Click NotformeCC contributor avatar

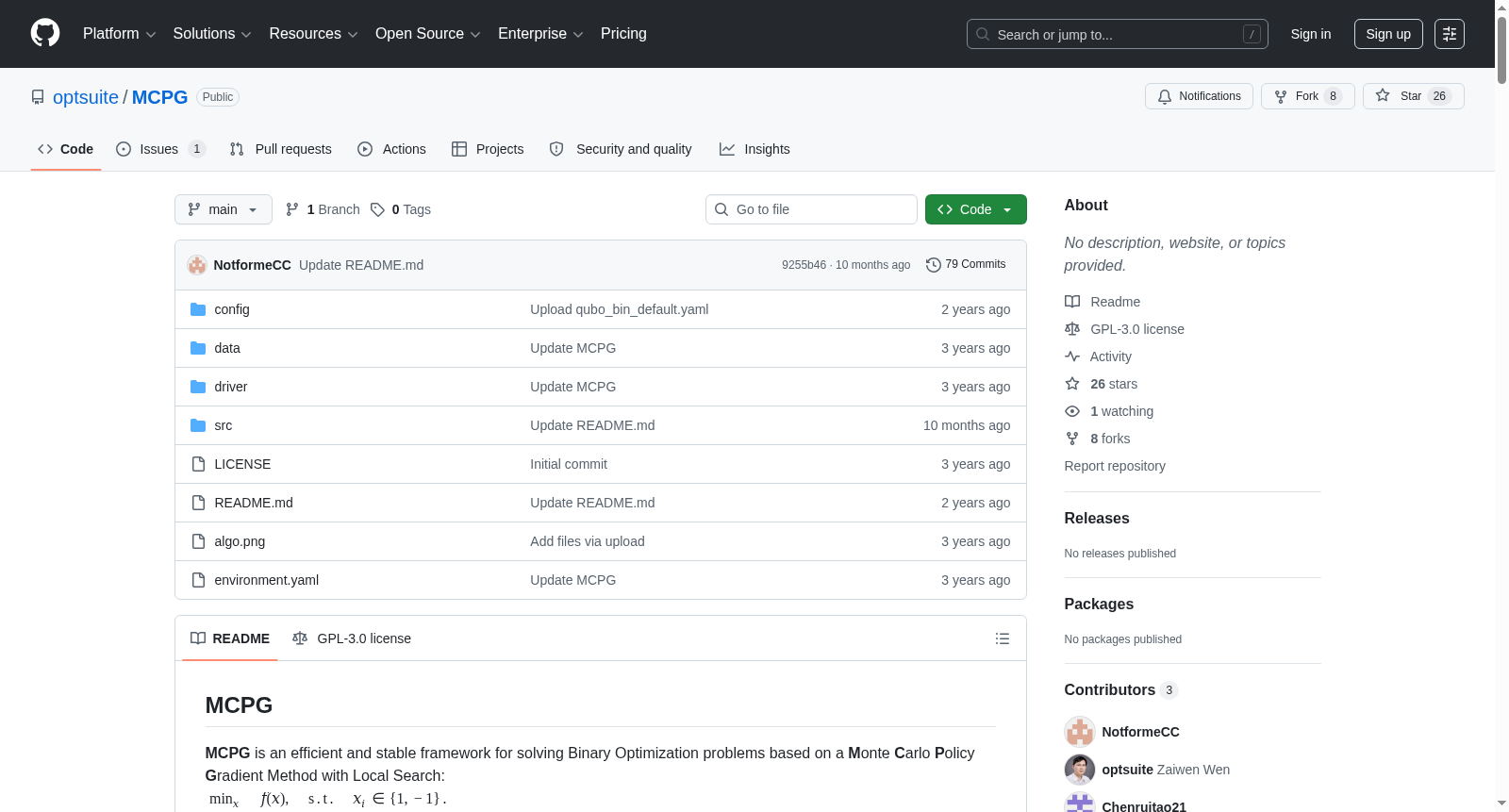1080,732
